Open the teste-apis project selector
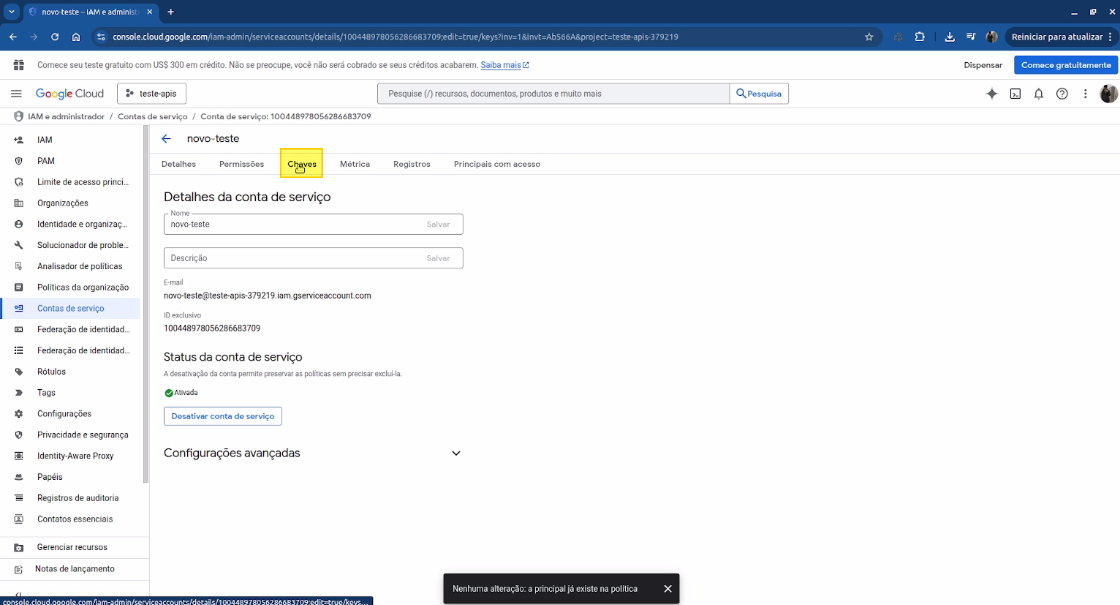Screen dimensions: 1120x605 151,94
